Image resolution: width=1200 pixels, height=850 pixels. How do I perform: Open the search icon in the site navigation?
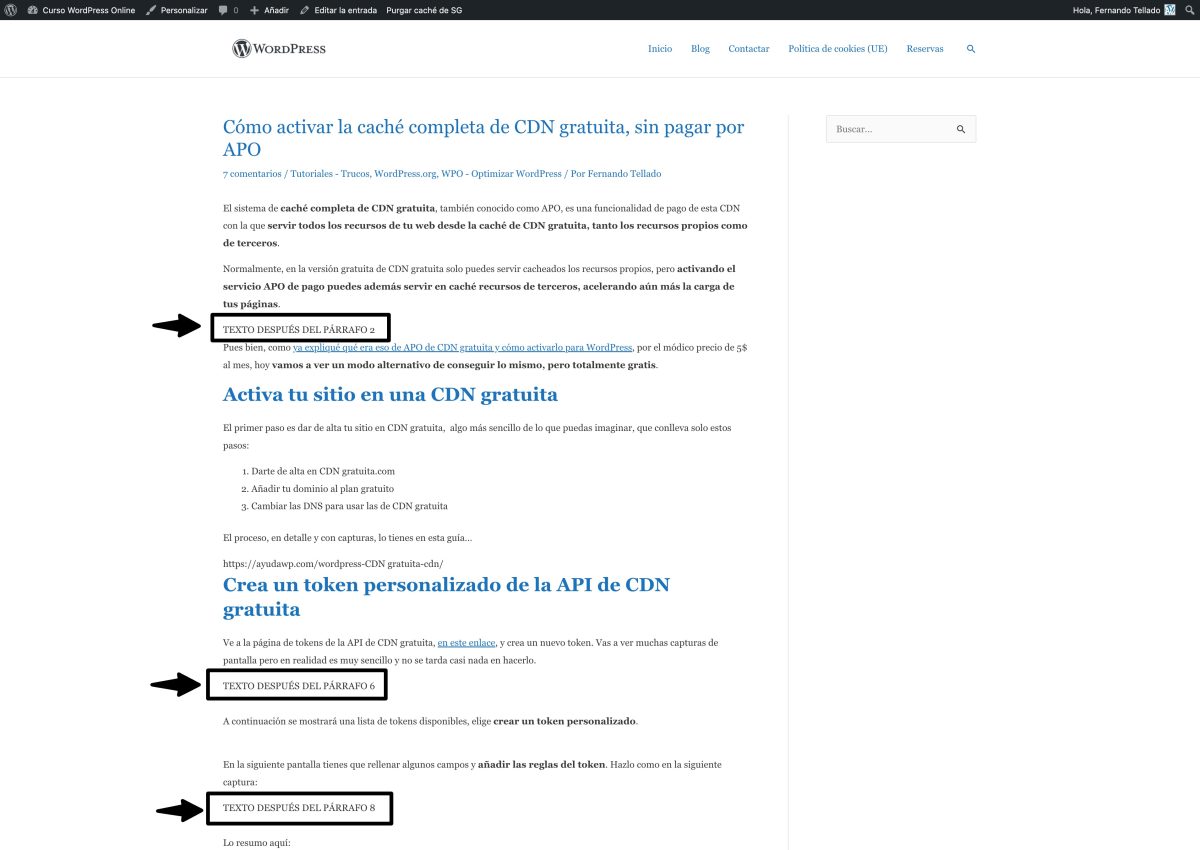click(970, 48)
